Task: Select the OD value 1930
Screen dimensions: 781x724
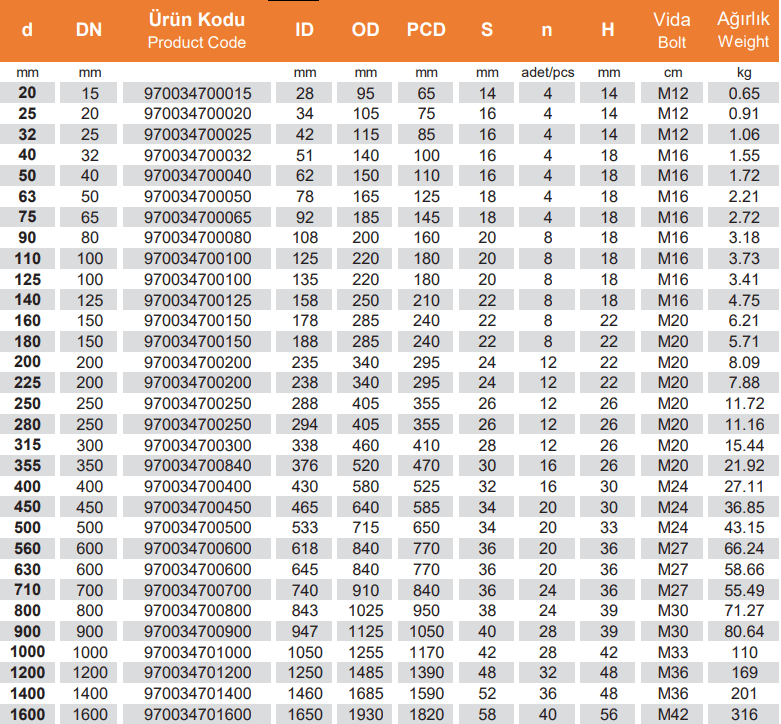Action: pyautogui.click(x=366, y=714)
